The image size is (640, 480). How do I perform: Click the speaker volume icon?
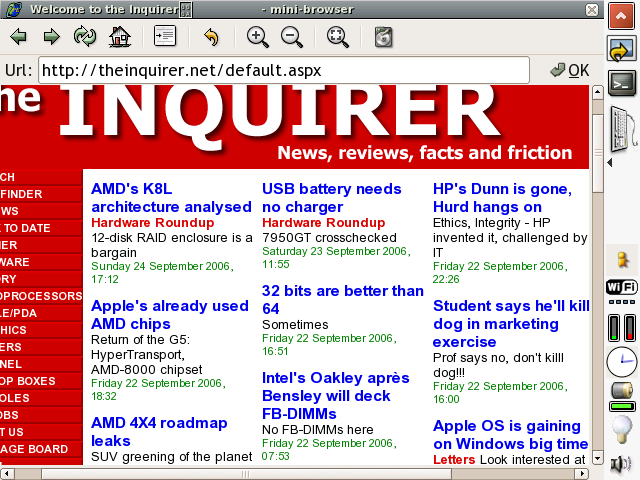(621, 464)
